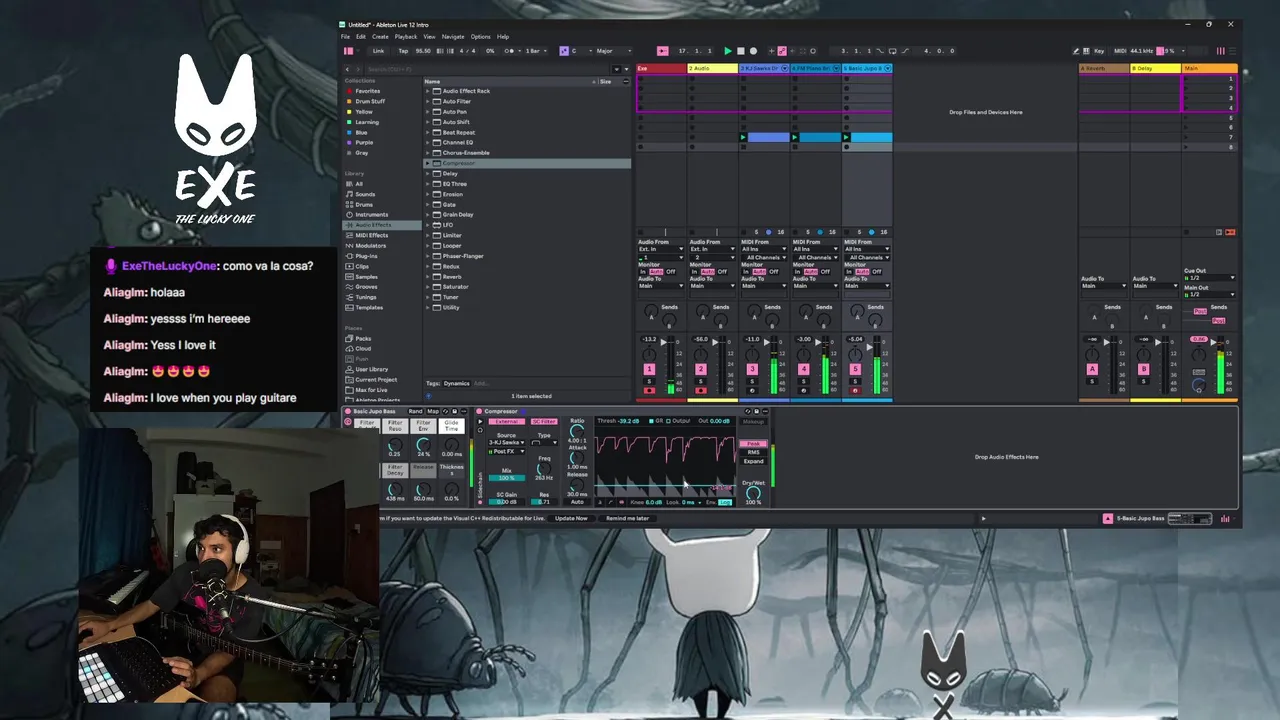Viewport: 1280px width, 720px height.
Task: Expand the Auto Filter folder
Action: point(428,101)
